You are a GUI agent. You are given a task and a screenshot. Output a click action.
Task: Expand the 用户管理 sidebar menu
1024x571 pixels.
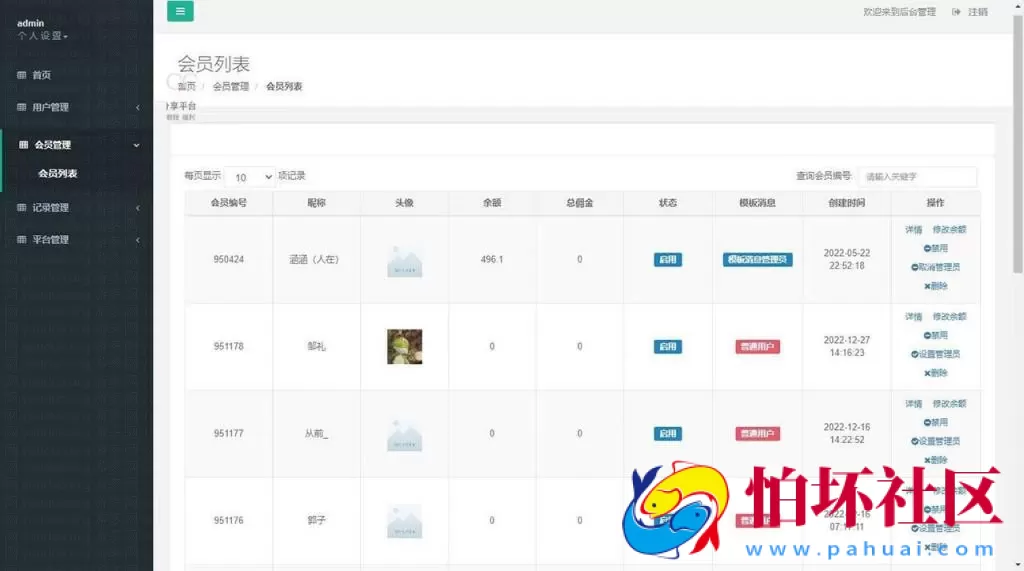[x=76, y=107]
